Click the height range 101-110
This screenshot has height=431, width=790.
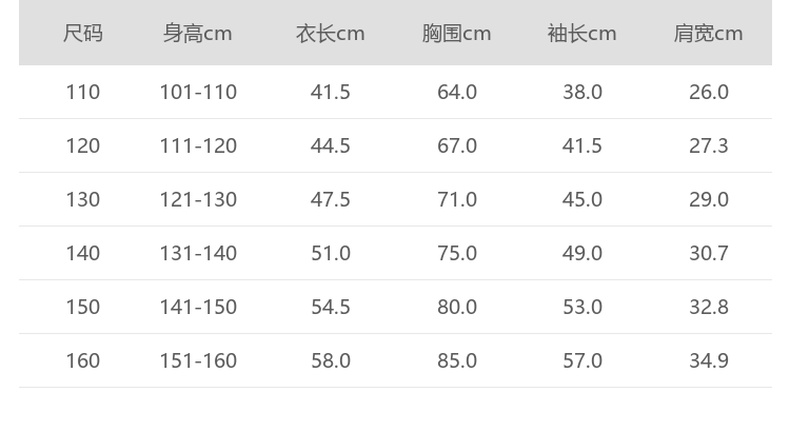tap(198, 92)
